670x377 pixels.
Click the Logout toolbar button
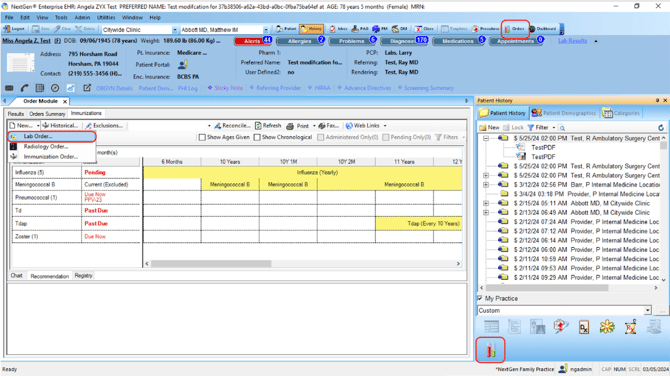tap(15, 29)
